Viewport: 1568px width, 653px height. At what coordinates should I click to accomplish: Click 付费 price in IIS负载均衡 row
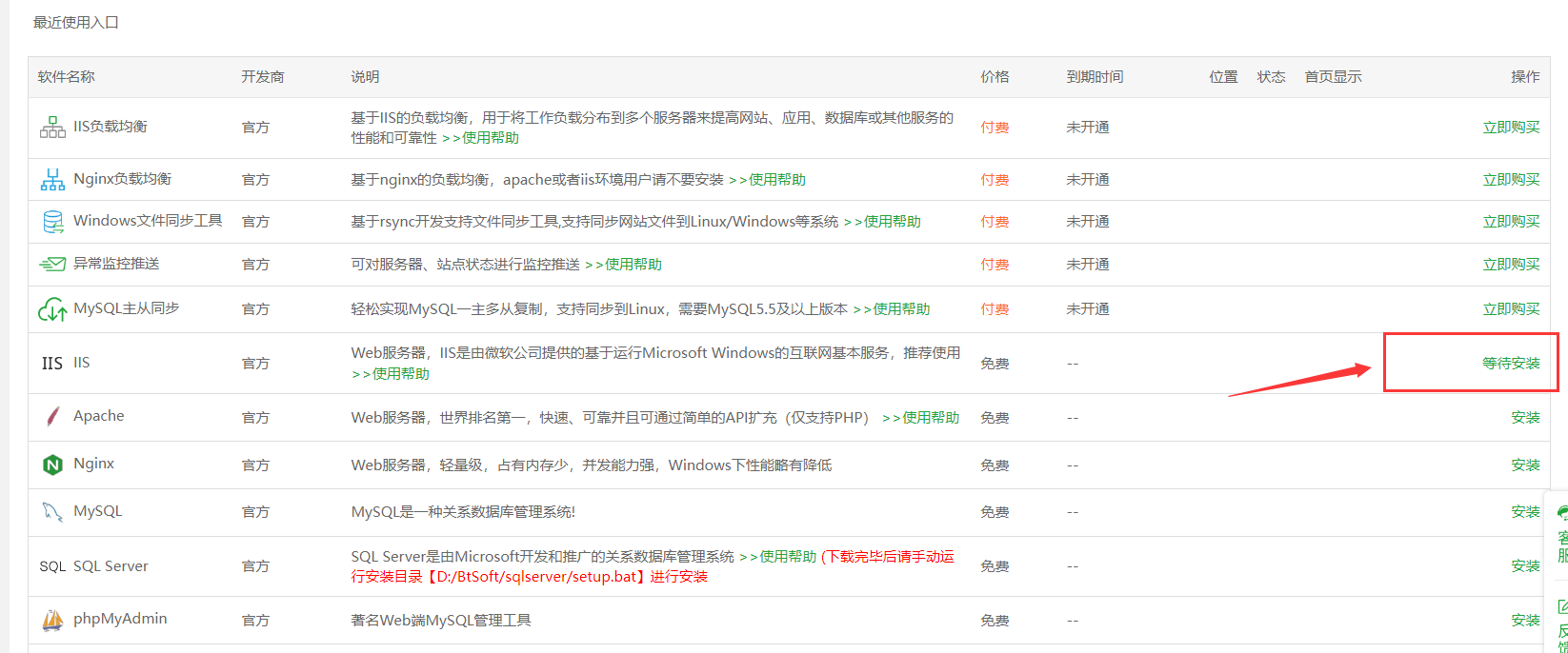point(995,127)
